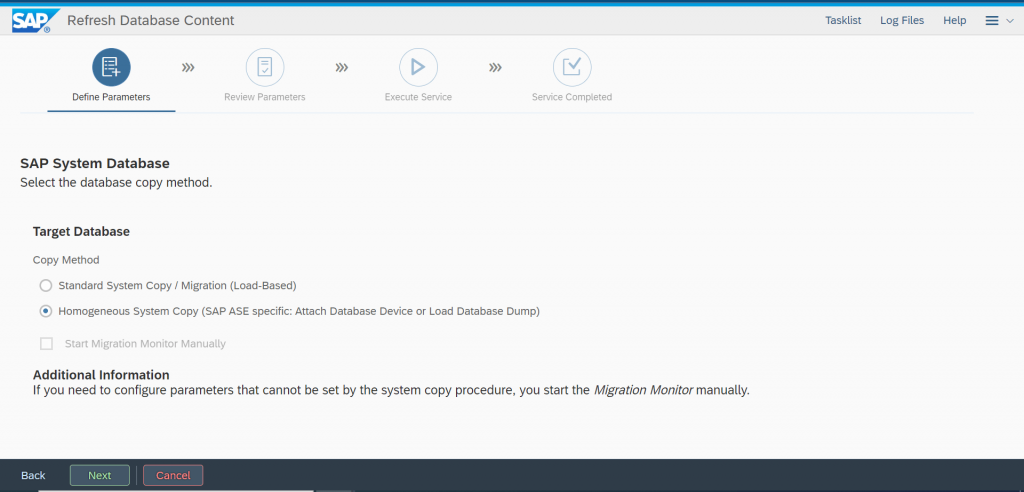This screenshot has width=1024, height=492.
Task: Click the 'Standard System Copy / Migration (Load-Based)' label
Action: (x=178, y=286)
